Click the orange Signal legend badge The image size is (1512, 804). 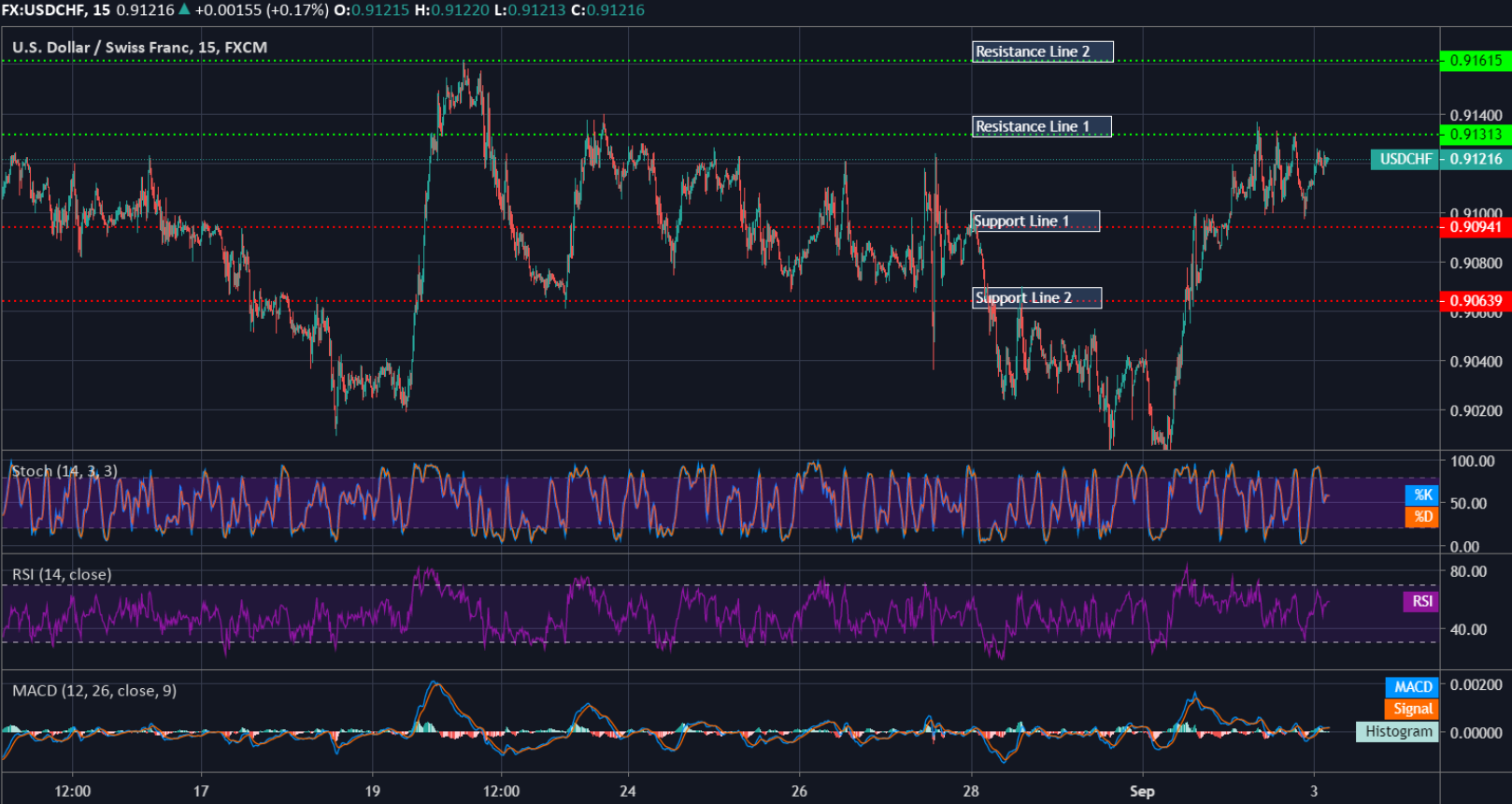tap(1412, 710)
